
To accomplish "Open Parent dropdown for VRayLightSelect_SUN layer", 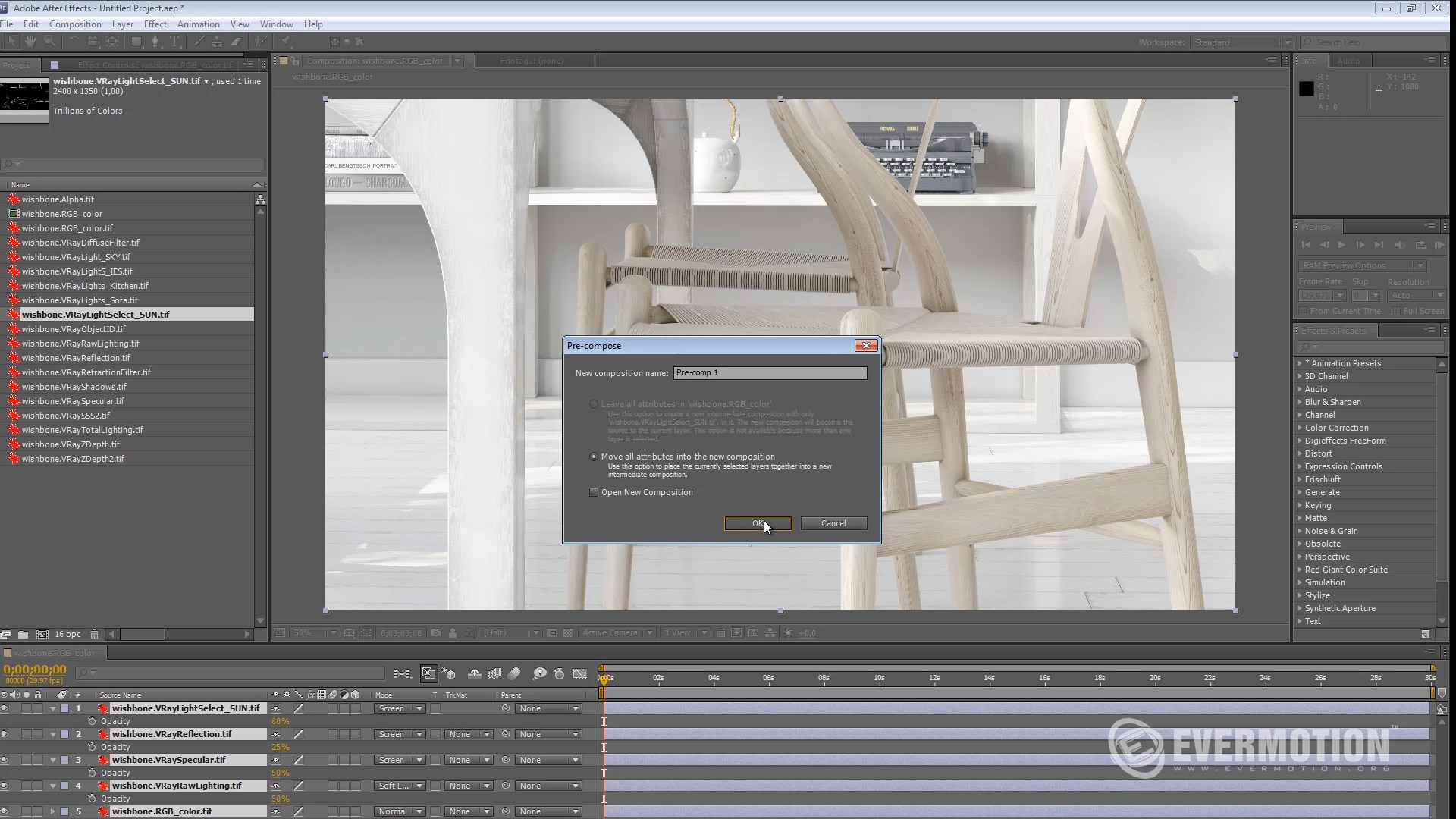I will click(549, 708).
